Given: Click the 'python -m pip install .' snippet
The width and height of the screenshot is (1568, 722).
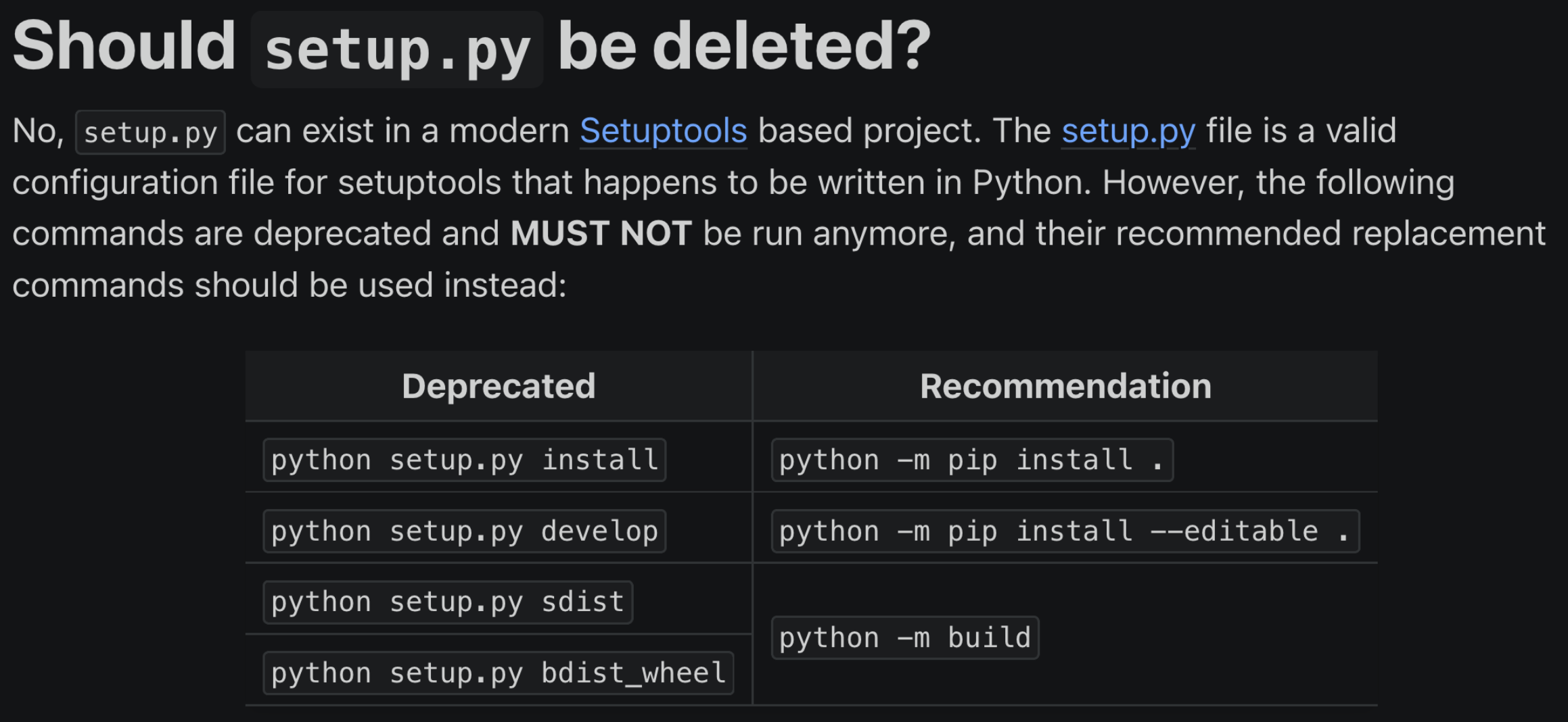Looking at the screenshot, I should (x=971, y=460).
